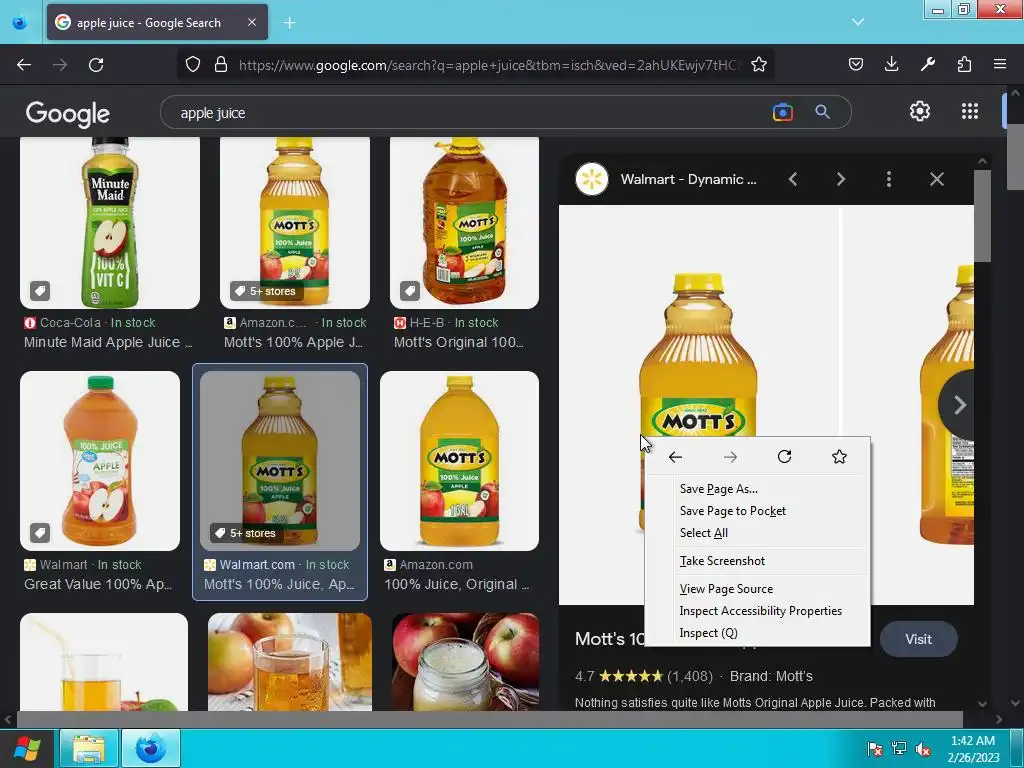Open the Downloads toolbar icon
Screen dimensions: 1024x768
[891, 64]
